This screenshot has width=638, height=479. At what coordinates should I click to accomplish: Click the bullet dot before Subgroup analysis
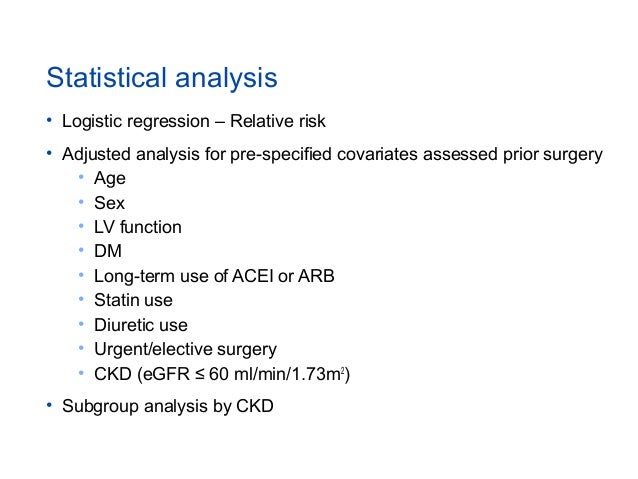tap(49, 405)
